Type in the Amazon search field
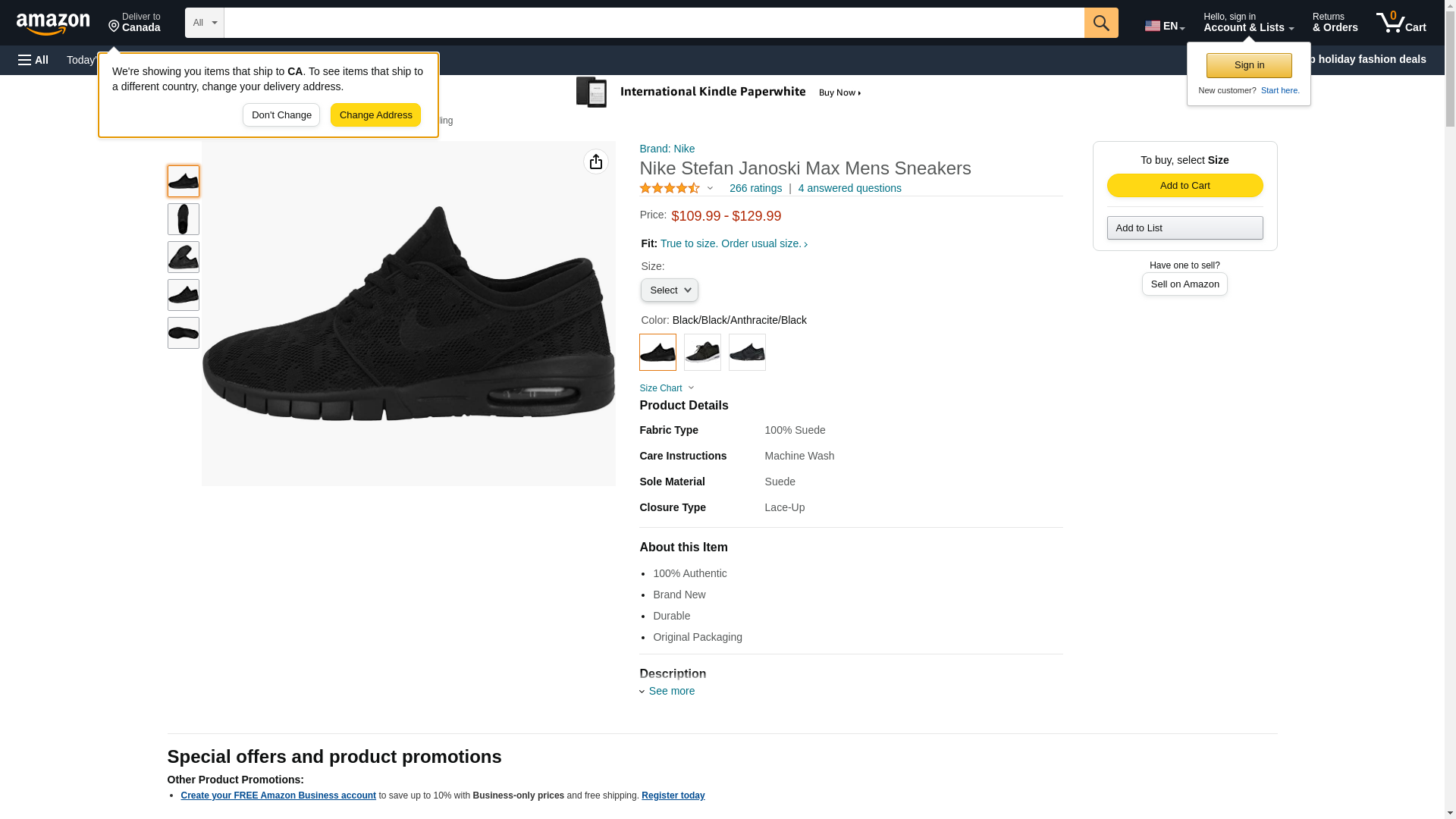The image size is (1456, 819). [653, 23]
